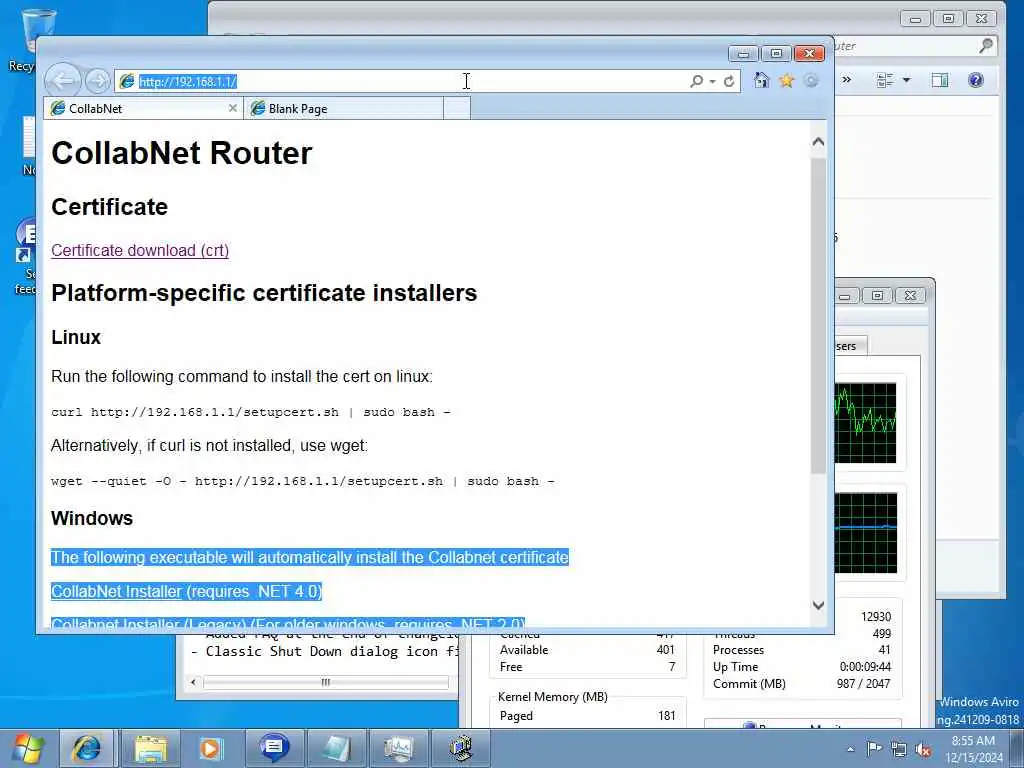This screenshot has height=768, width=1024.
Task: Click the address bar search magnifier icon
Action: tap(696, 81)
